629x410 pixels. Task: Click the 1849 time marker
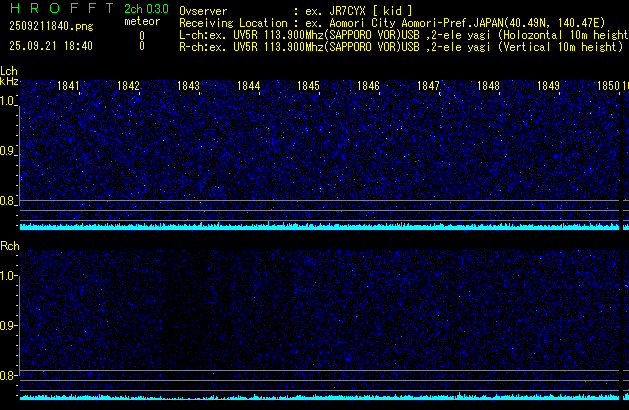(548, 87)
